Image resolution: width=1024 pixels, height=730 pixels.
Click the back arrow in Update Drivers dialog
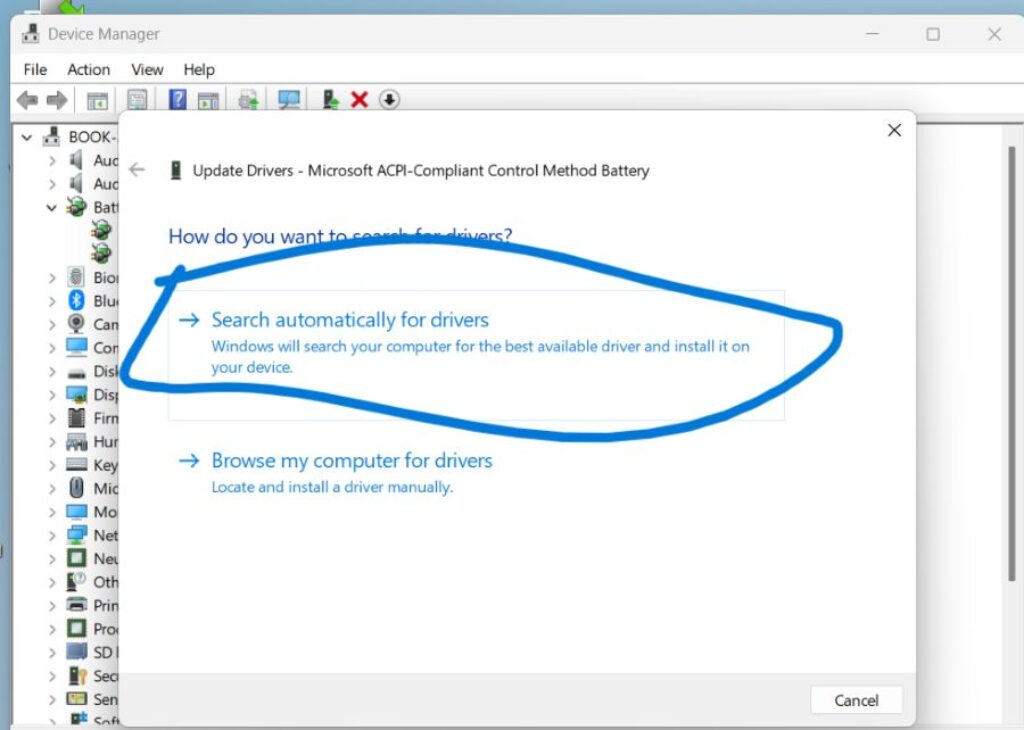(136, 170)
